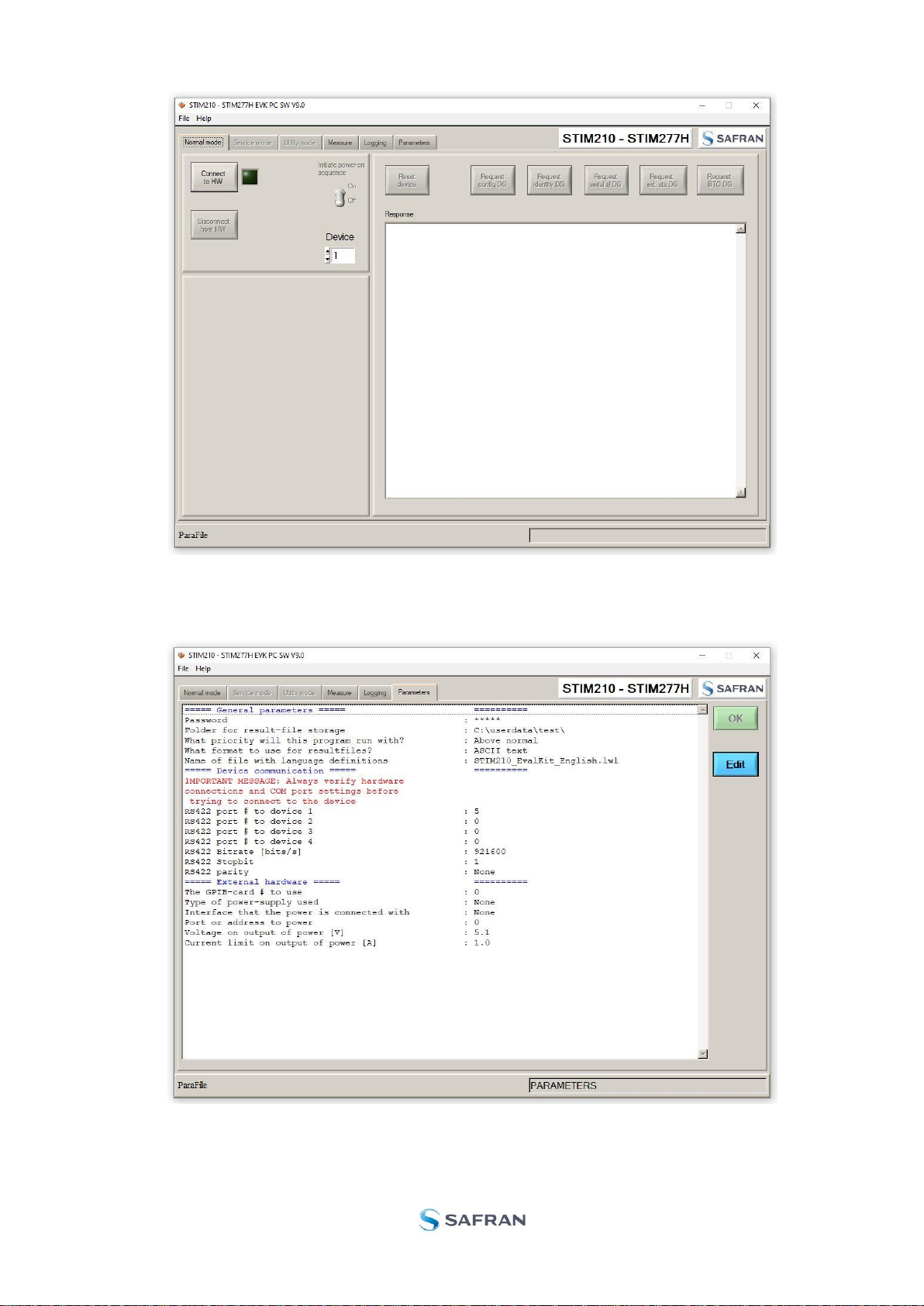
Task: Toggle the Initiate power-on sequence switch
Action: [x=340, y=198]
